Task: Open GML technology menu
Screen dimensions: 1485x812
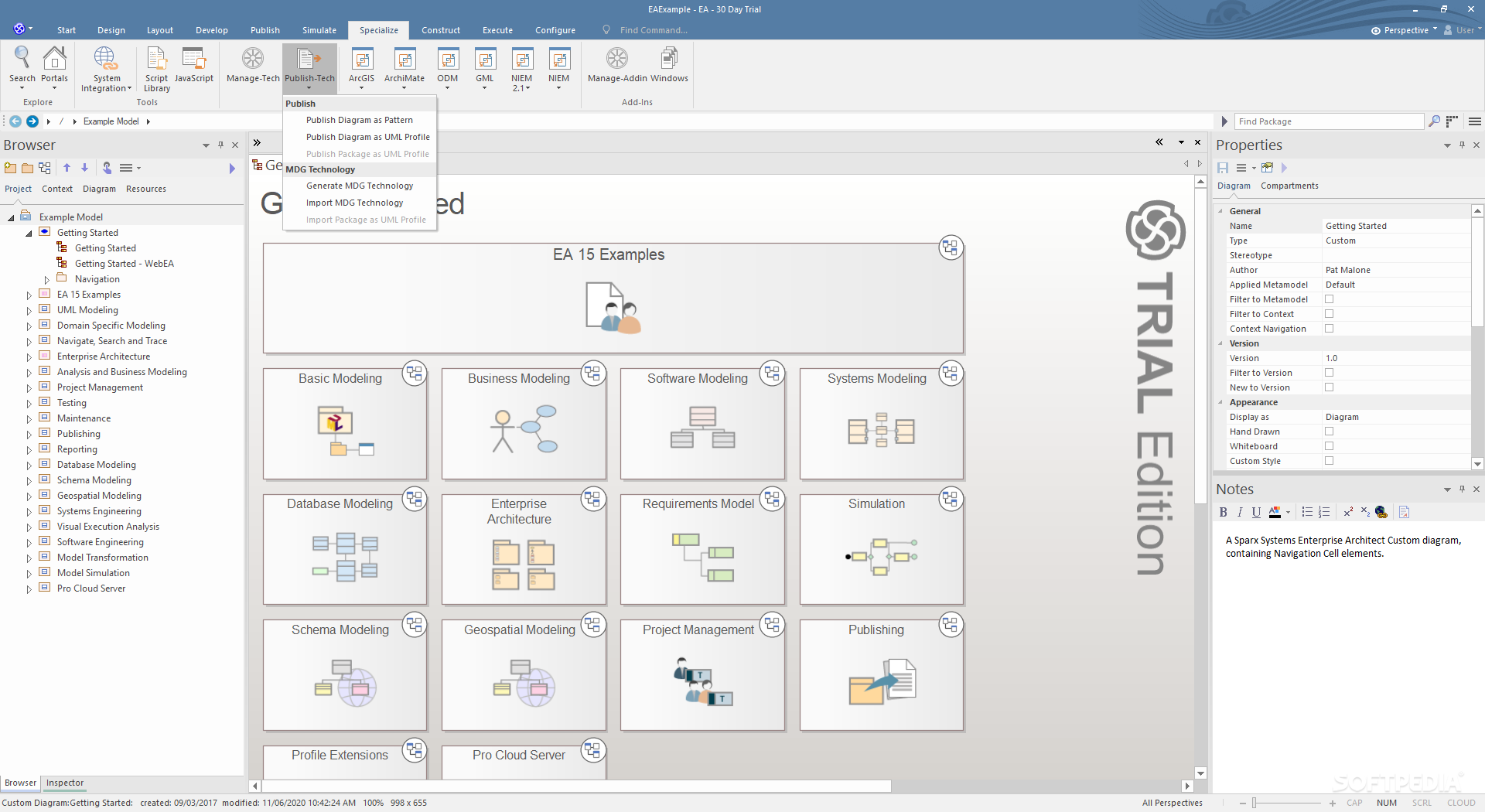Action: pyautogui.click(x=484, y=68)
